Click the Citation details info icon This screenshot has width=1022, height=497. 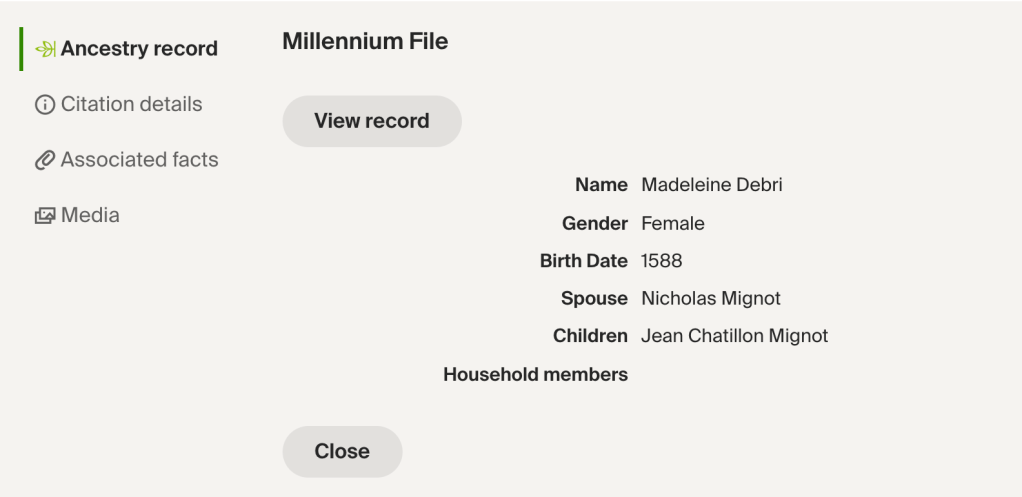click(45, 105)
